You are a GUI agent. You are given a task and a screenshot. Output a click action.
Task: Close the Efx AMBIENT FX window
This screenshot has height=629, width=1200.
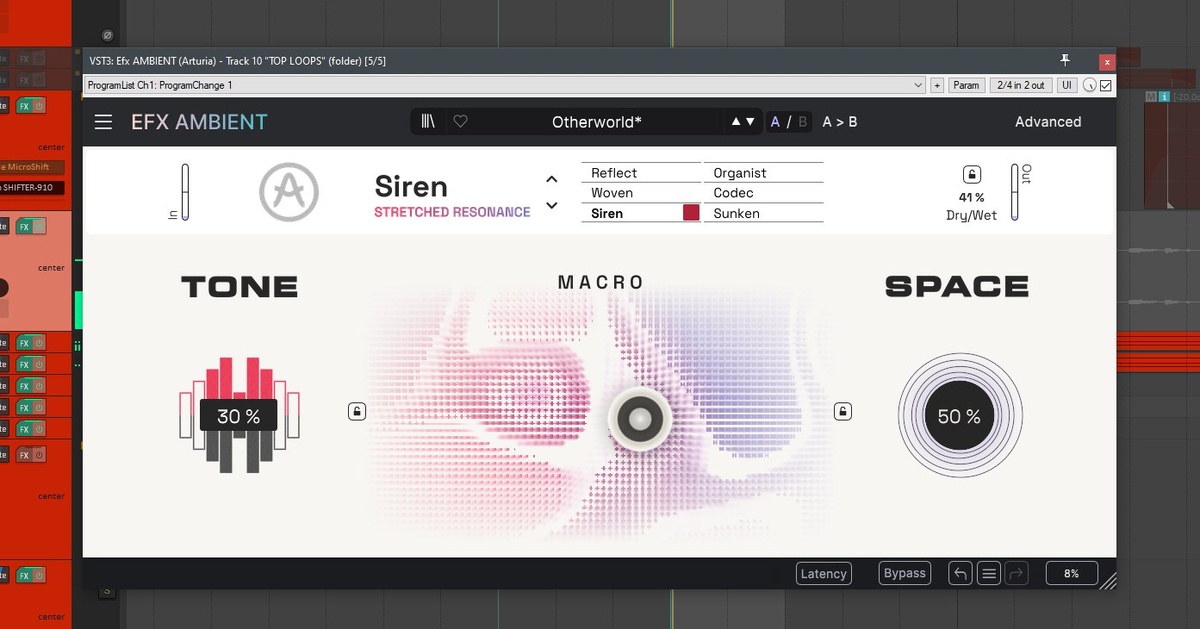coord(1105,61)
